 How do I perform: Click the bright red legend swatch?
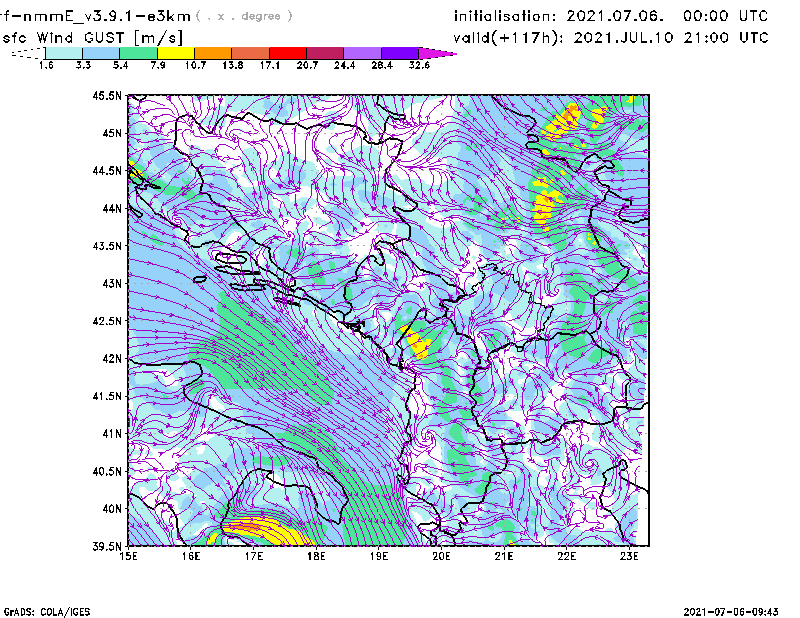pyautogui.click(x=288, y=53)
